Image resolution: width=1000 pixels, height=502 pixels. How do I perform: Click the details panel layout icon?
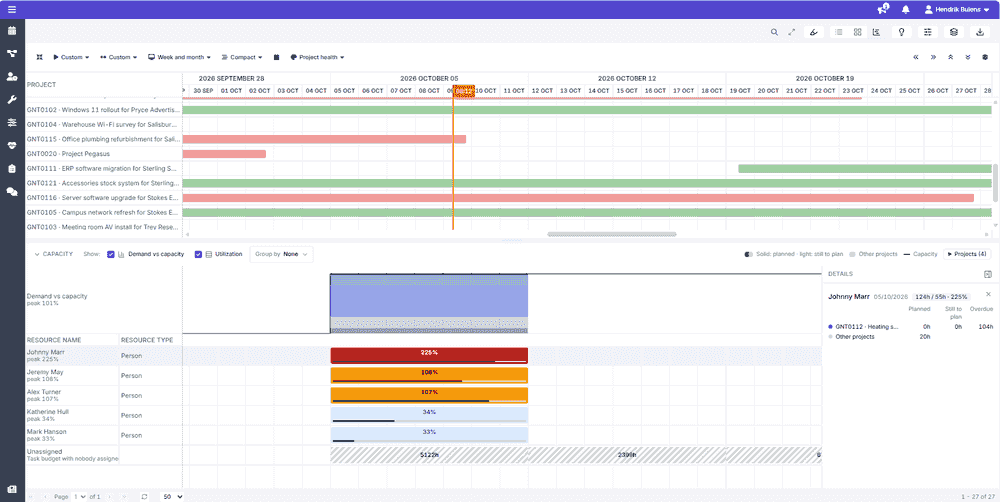[988, 274]
